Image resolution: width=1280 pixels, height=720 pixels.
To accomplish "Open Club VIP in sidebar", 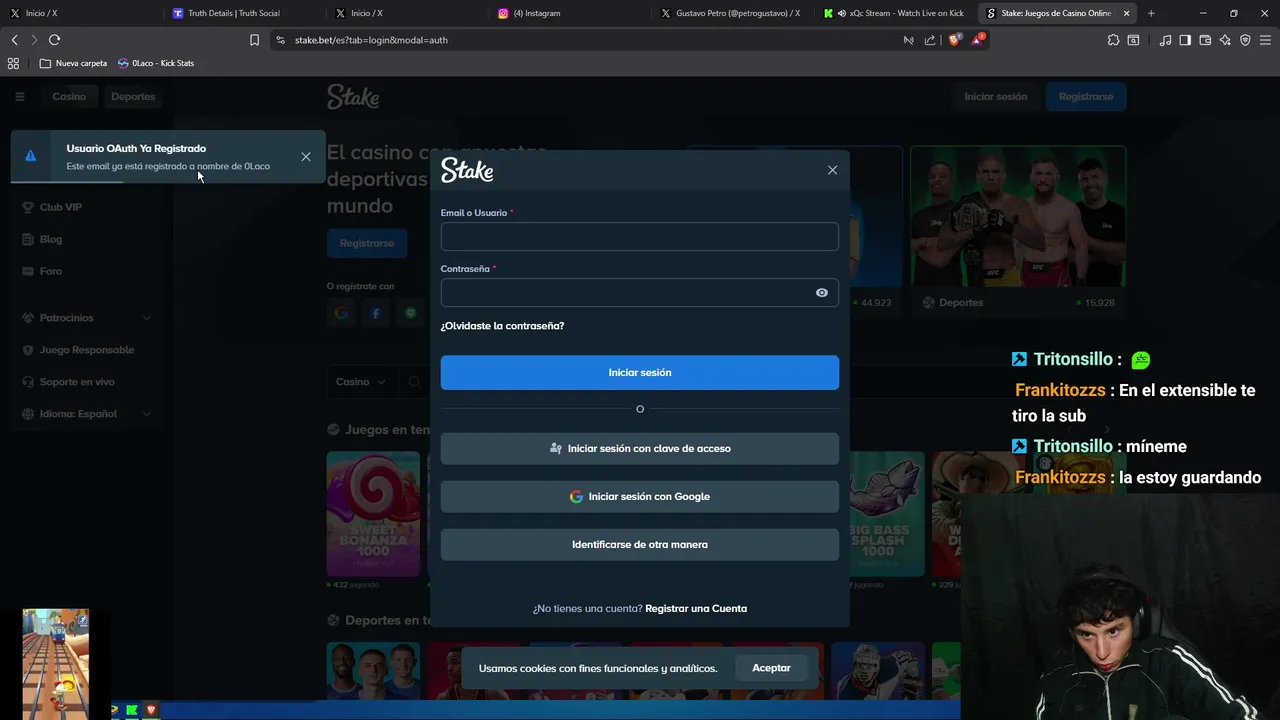I will [x=60, y=207].
